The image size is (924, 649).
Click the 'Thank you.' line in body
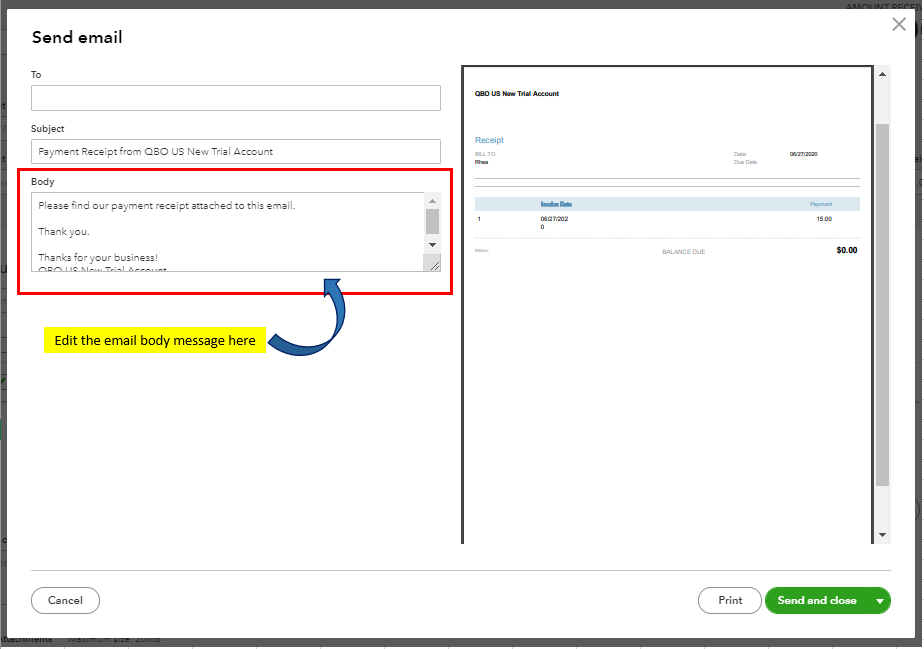click(64, 232)
